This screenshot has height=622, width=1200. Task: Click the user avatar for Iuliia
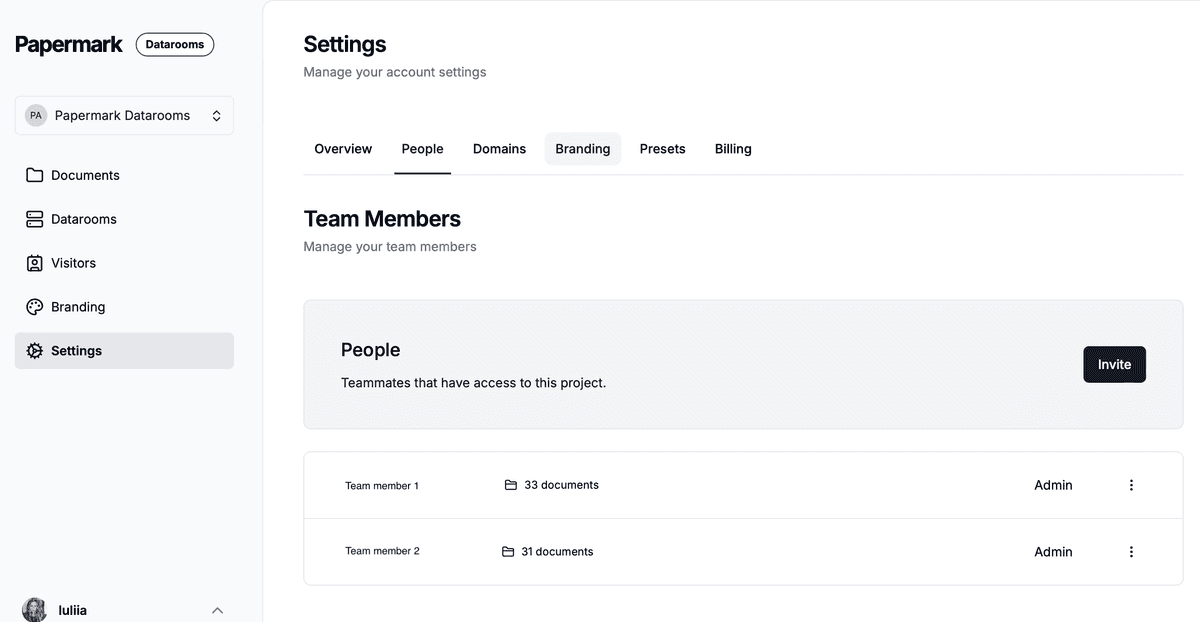(x=35, y=609)
